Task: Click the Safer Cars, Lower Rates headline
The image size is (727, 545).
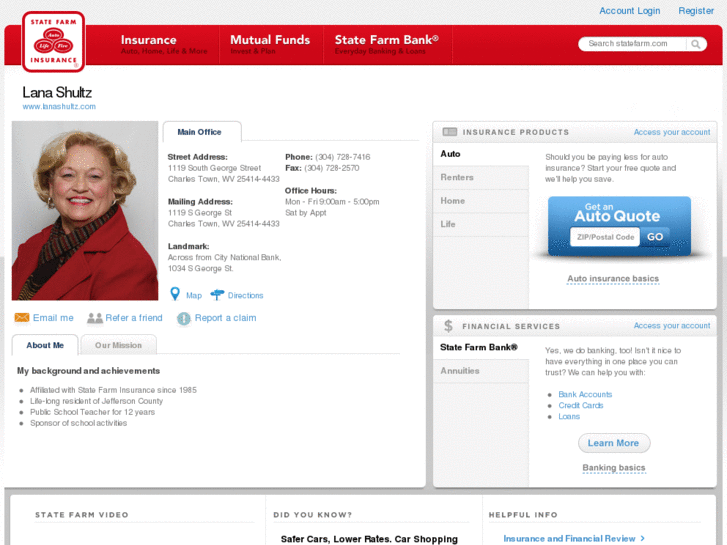Action: (369, 539)
